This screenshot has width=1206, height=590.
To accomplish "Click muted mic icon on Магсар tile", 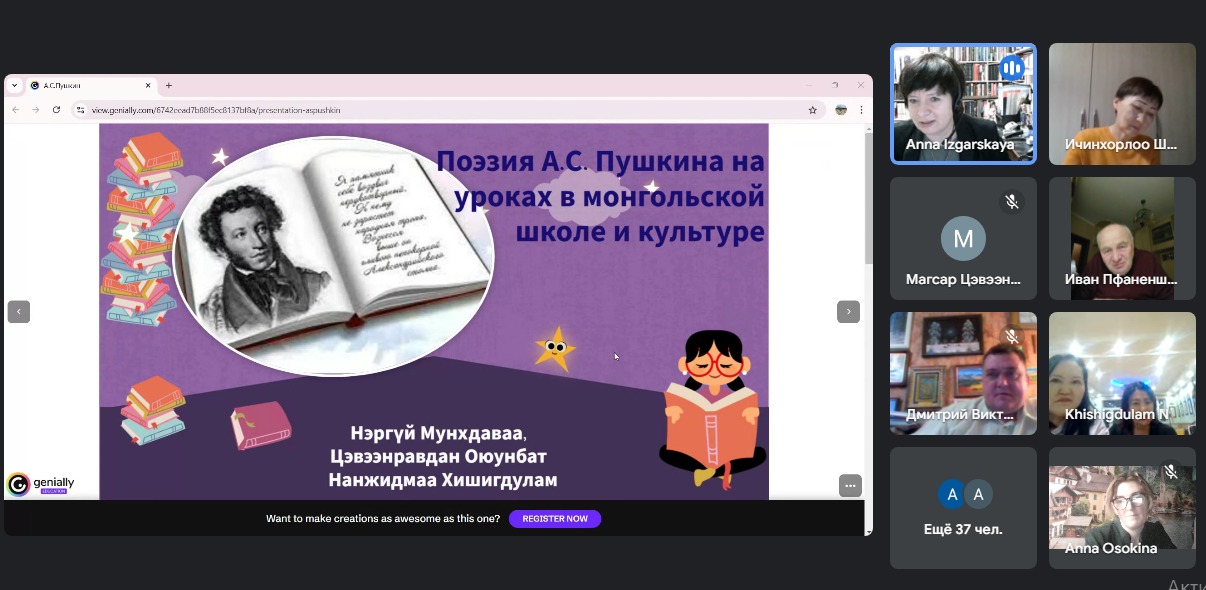I will point(1012,202).
